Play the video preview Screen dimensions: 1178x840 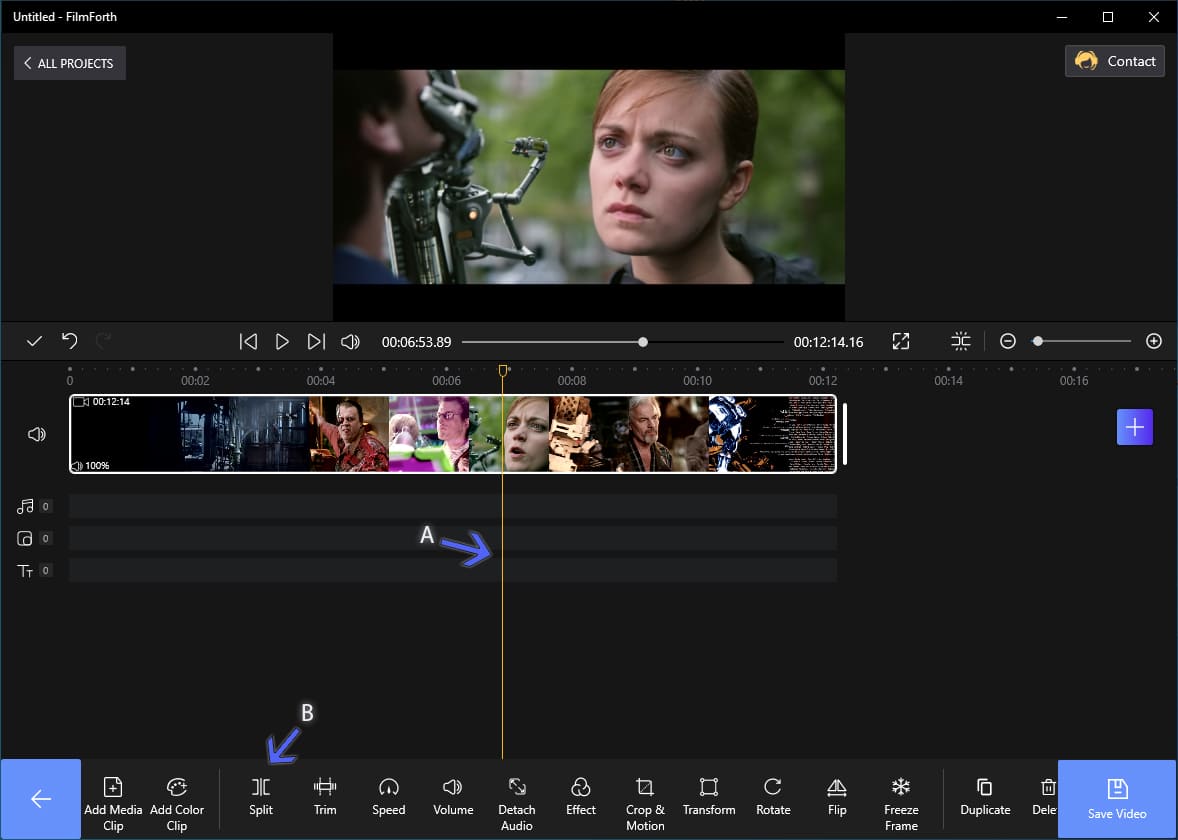282,342
